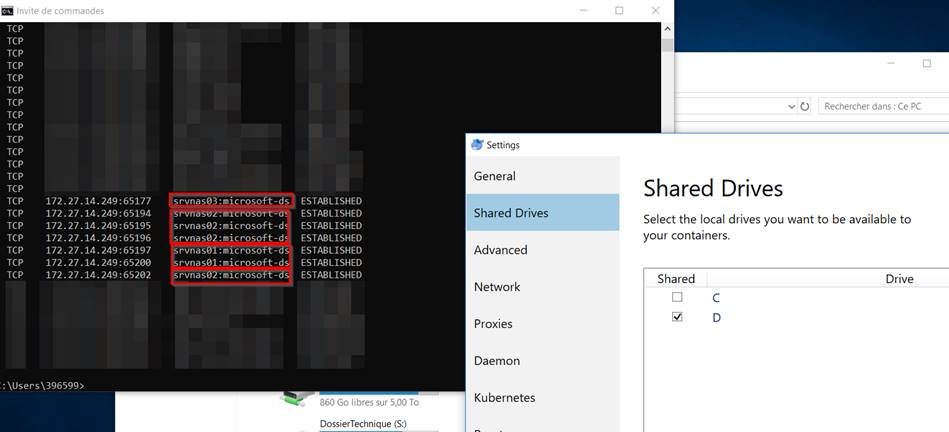The width and height of the screenshot is (949, 432).
Task: Maximize the Invite de commandes window
Action: click(x=619, y=10)
